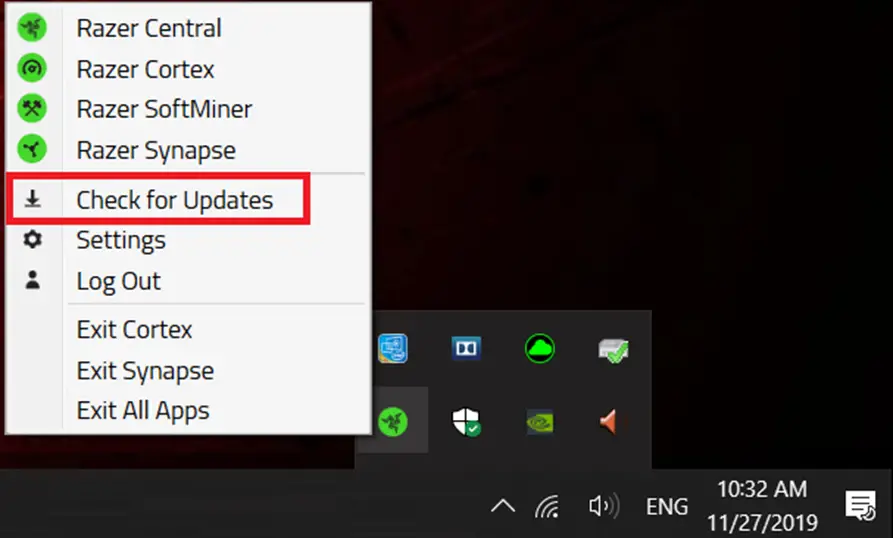Image resolution: width=893 pixels, height=538 pixels.
Task: Open taskbar volume control
Action: point(604,506)
